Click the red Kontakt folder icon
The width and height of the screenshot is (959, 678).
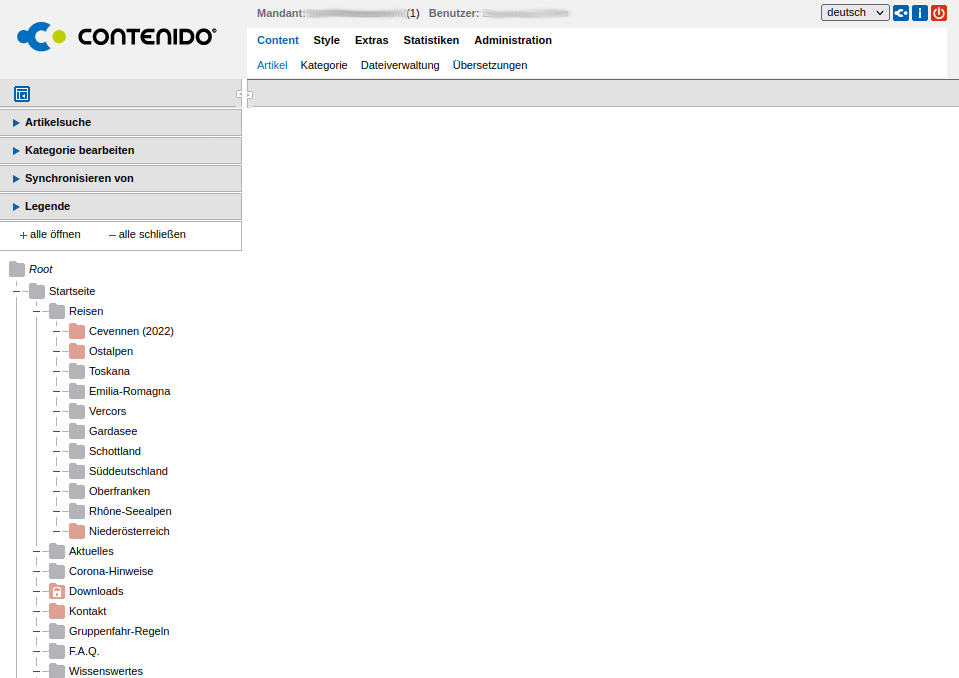(x=57, y=611)
